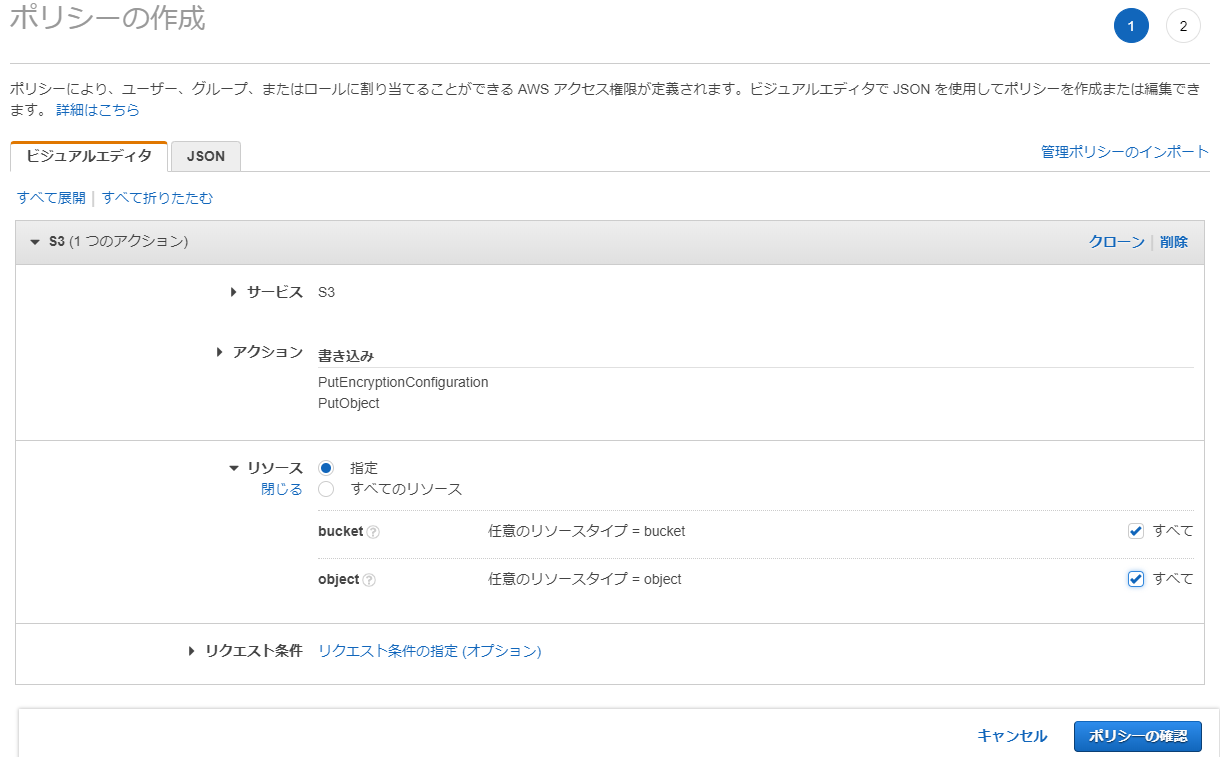Expand the アクション section
This screenshot has width=1220, height=757.
[219, 352]
